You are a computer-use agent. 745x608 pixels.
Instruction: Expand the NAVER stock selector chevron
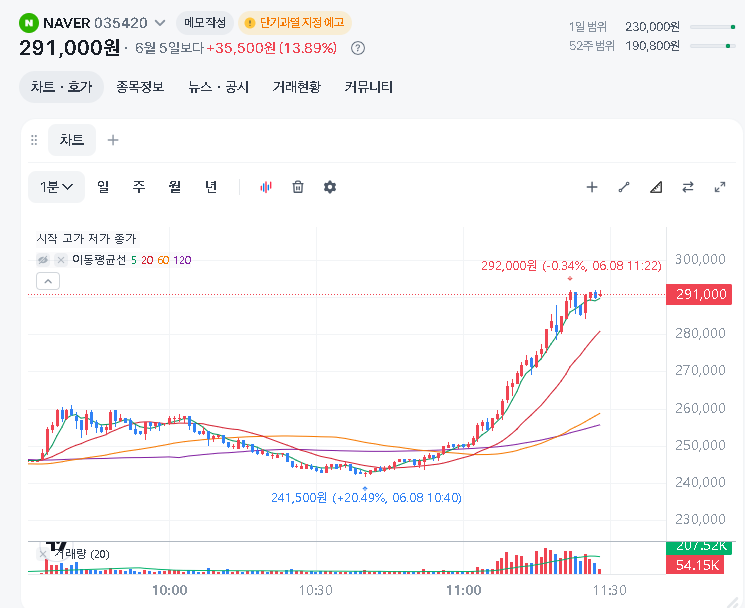160,23
